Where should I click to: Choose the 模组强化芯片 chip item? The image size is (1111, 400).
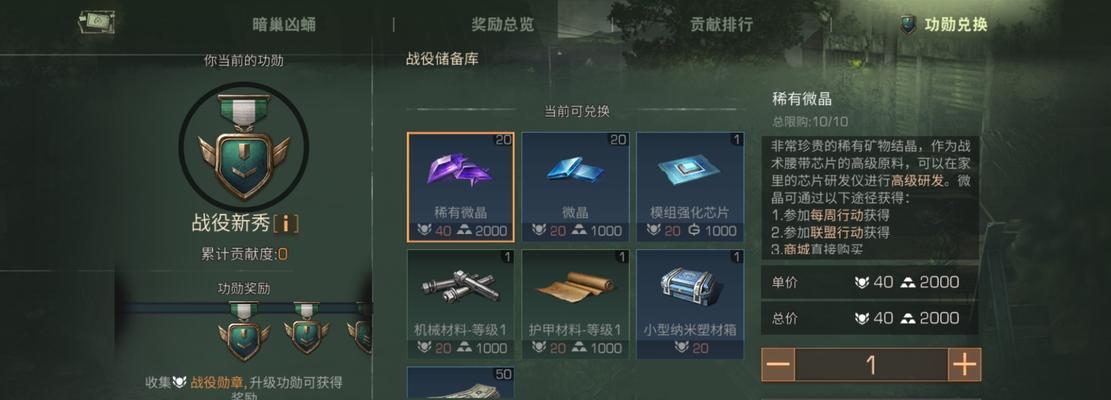tap(689, 187)
